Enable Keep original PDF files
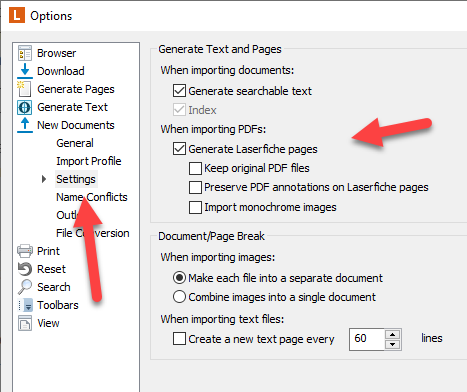Viewport: 467px width, 392px height. [195, 168]
